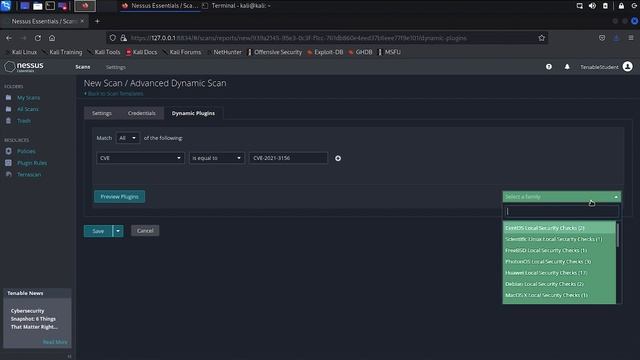640x360 pixels.
Task: Click the Pocket save icon in browser toolbar
Action: [x=602, y=38]
